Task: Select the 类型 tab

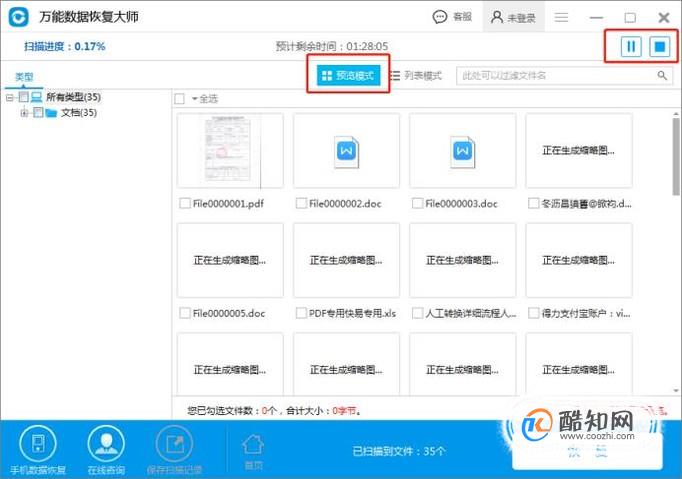Action: click(24, 77)
